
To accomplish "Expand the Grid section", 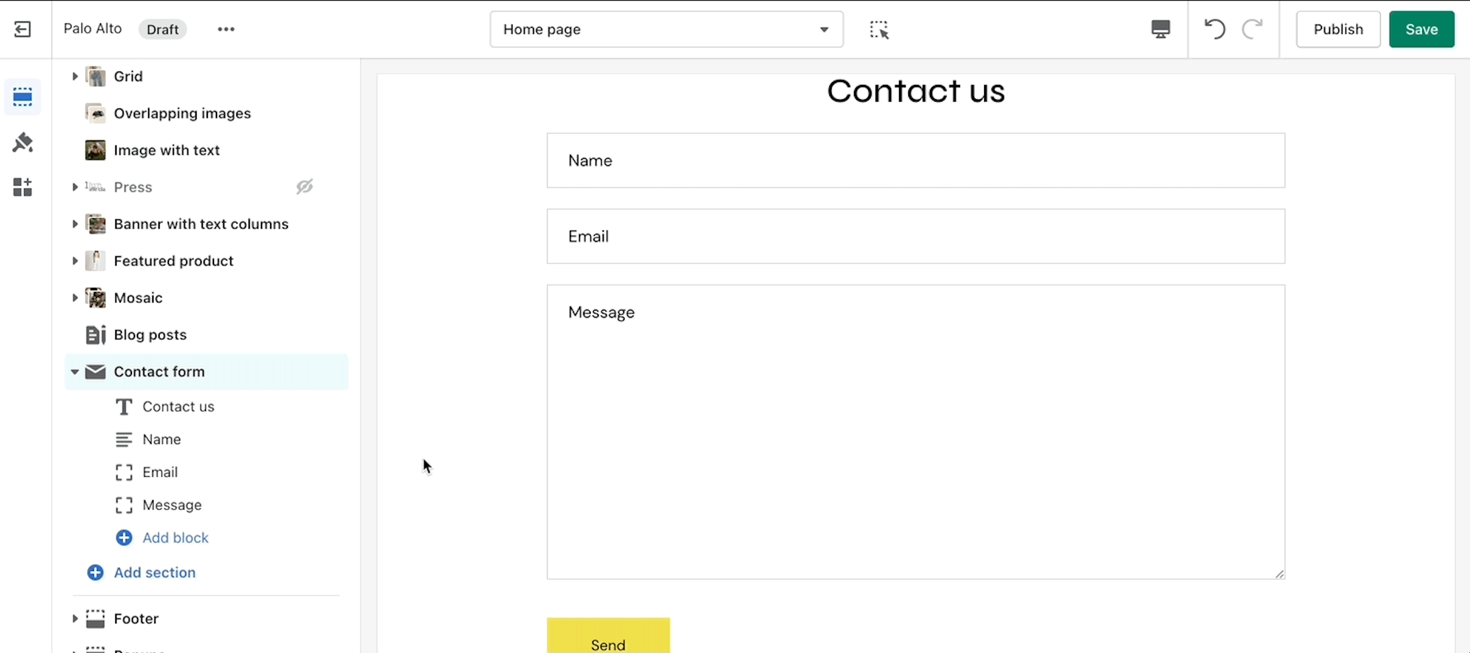I will pos(75,76).
